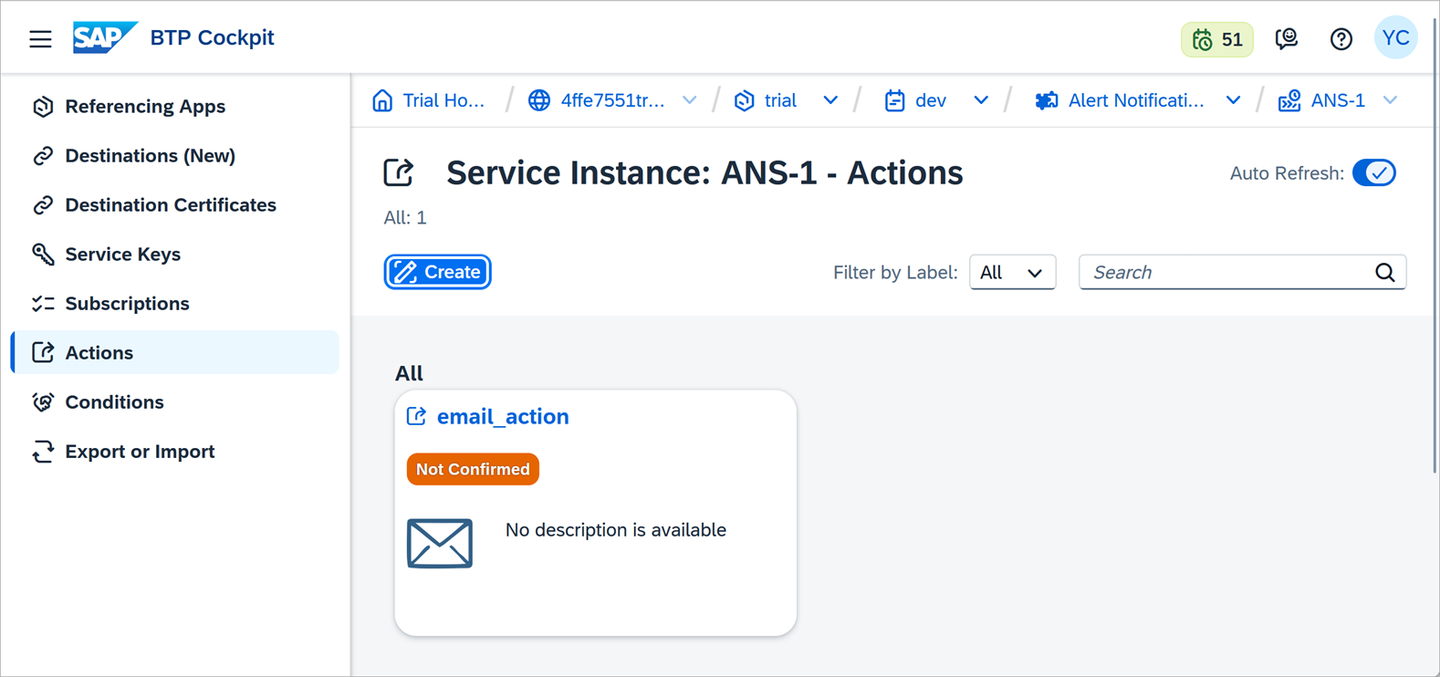This screenshot has width=1440, height=677.
Task: Open the feedback chat icon
Action: pos(1286,39)
